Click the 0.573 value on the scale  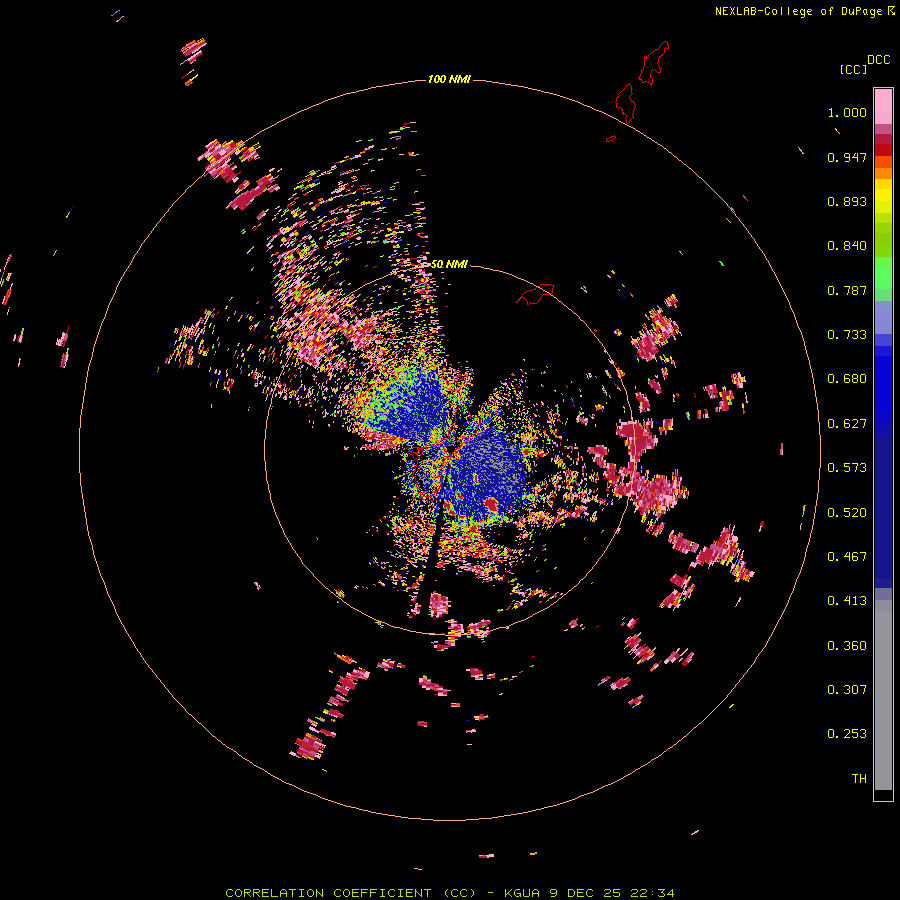tap(847, 468)
